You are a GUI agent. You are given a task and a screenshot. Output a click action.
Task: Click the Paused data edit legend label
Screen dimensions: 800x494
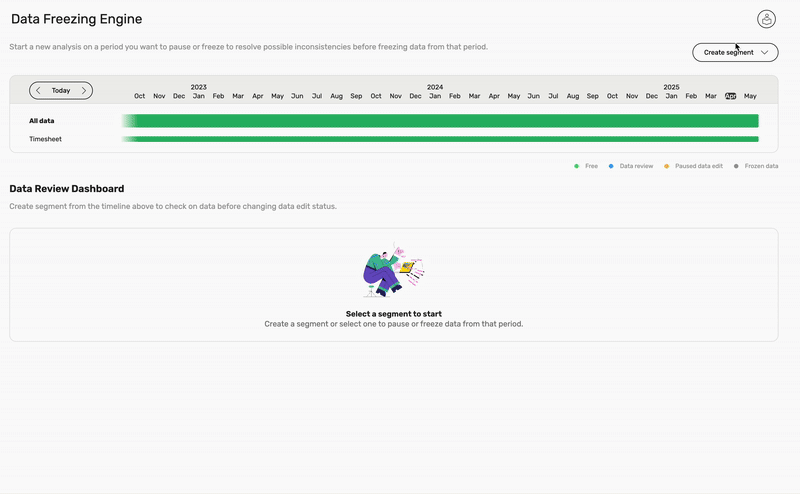pyautogui.click(x=698, y=166)
